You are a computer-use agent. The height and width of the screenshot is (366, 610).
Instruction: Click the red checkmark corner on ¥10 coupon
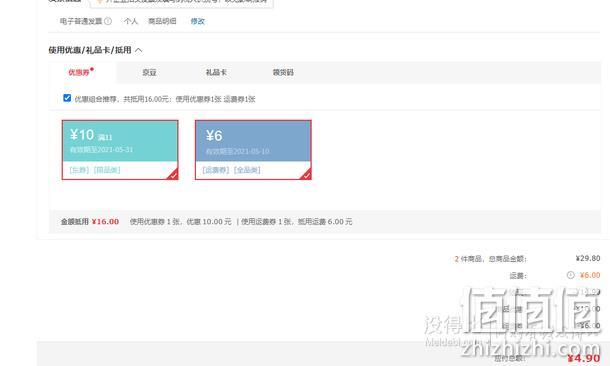point(173,174)
